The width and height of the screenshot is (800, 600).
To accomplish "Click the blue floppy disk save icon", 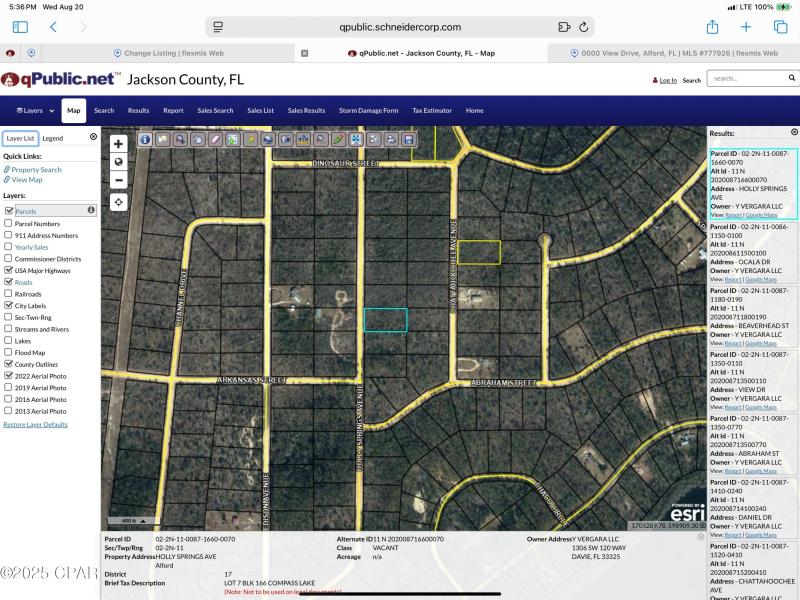I will pos(408,139).
